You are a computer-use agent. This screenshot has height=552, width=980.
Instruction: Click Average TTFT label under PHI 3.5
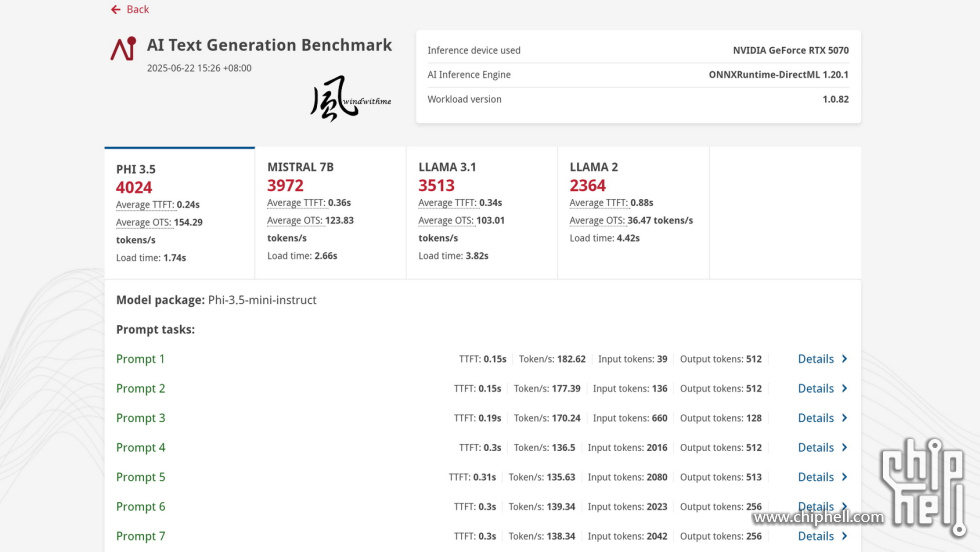145,204
